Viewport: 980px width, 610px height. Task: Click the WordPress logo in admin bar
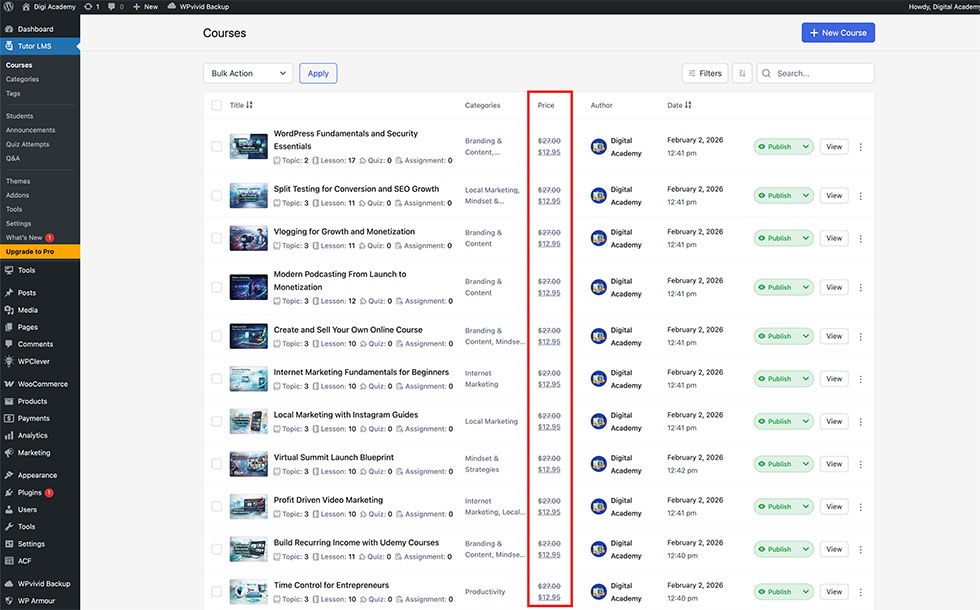(x=8, y=6)
